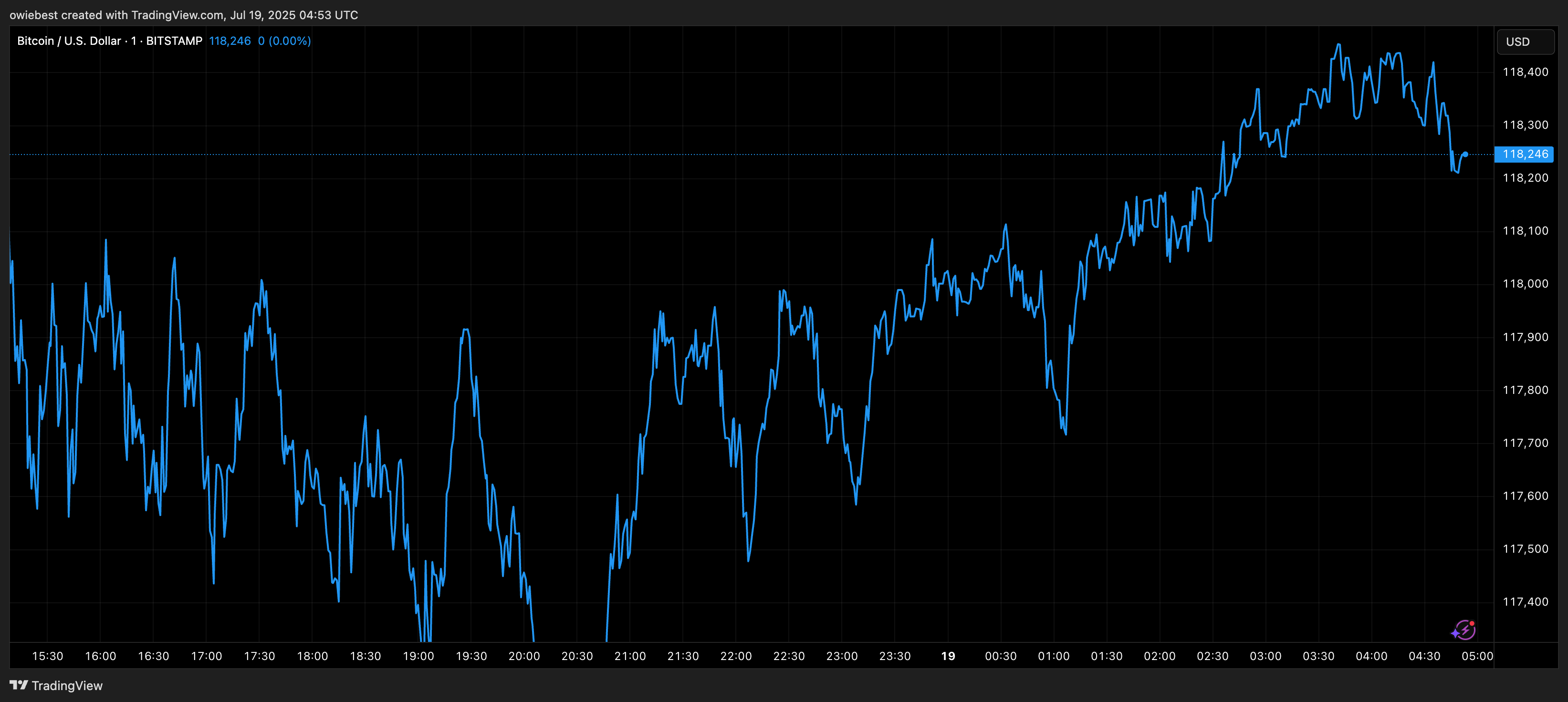This screenshot has width=1568, height=702.
Task: Click the 118,300 price axis label
Action: tap(1526, 124)
